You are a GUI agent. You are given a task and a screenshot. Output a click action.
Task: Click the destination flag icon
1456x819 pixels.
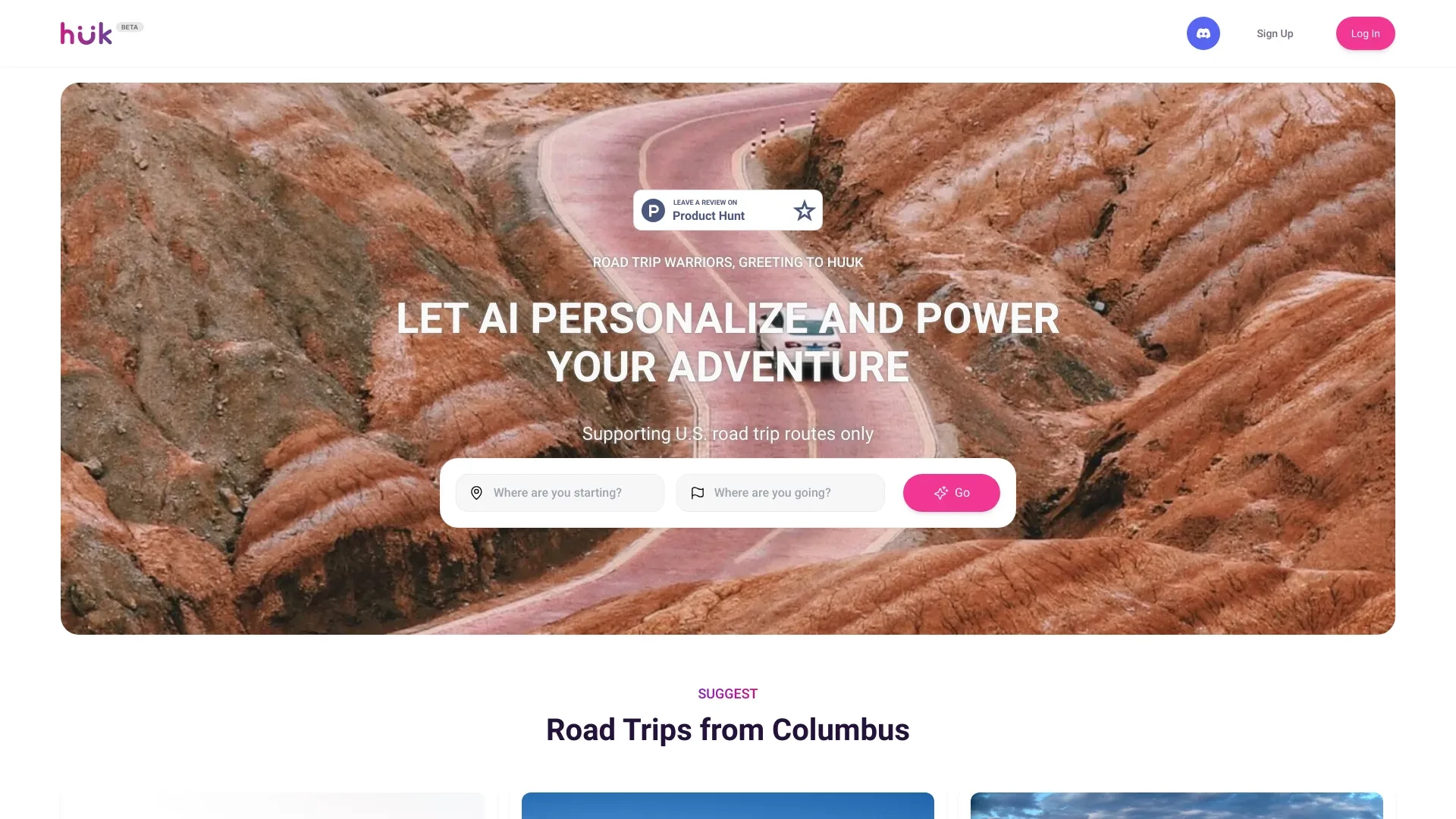(697, 492)
